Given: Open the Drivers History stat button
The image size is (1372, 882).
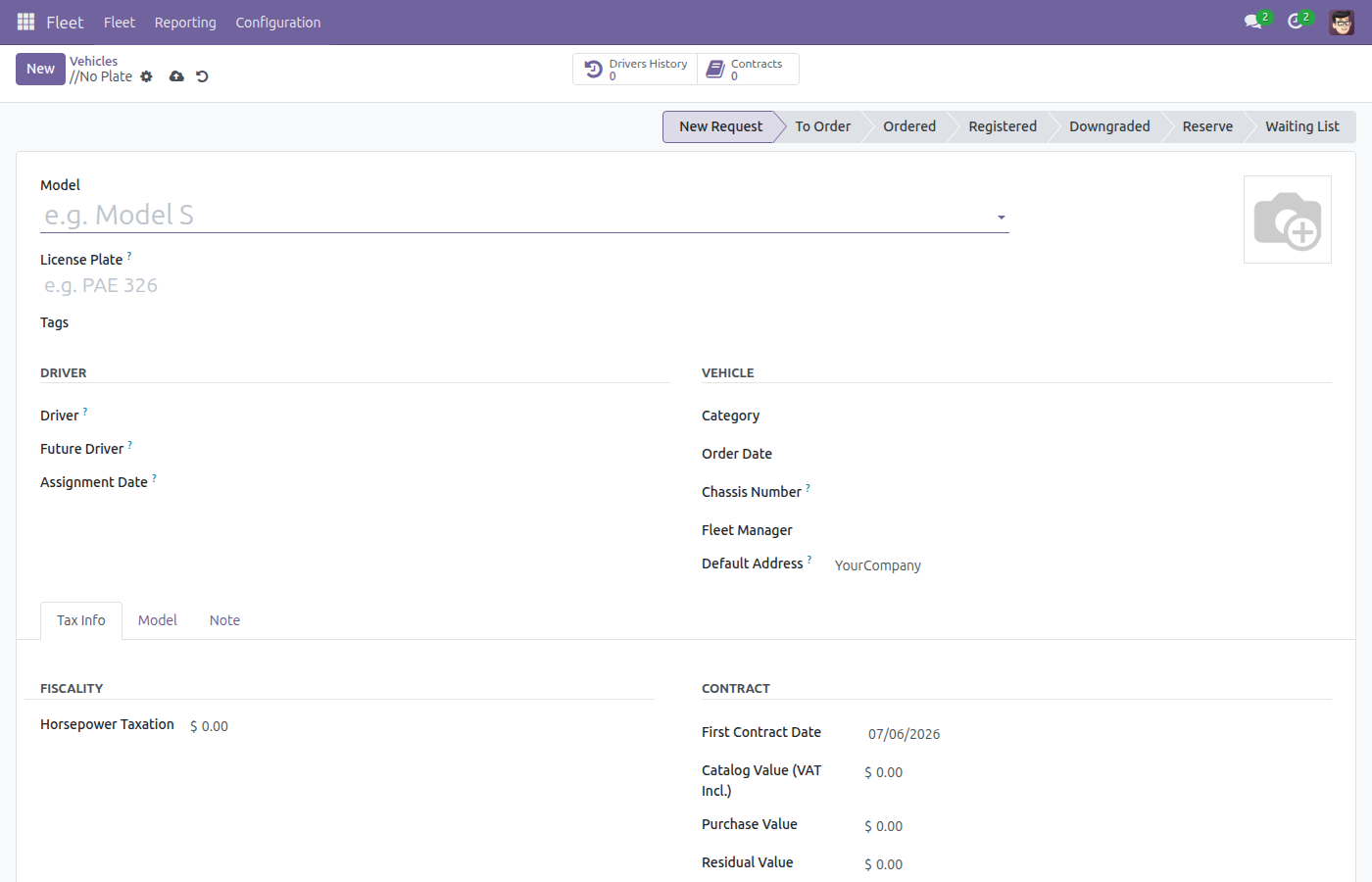Looking at the screenshot, I should point(635,70).
